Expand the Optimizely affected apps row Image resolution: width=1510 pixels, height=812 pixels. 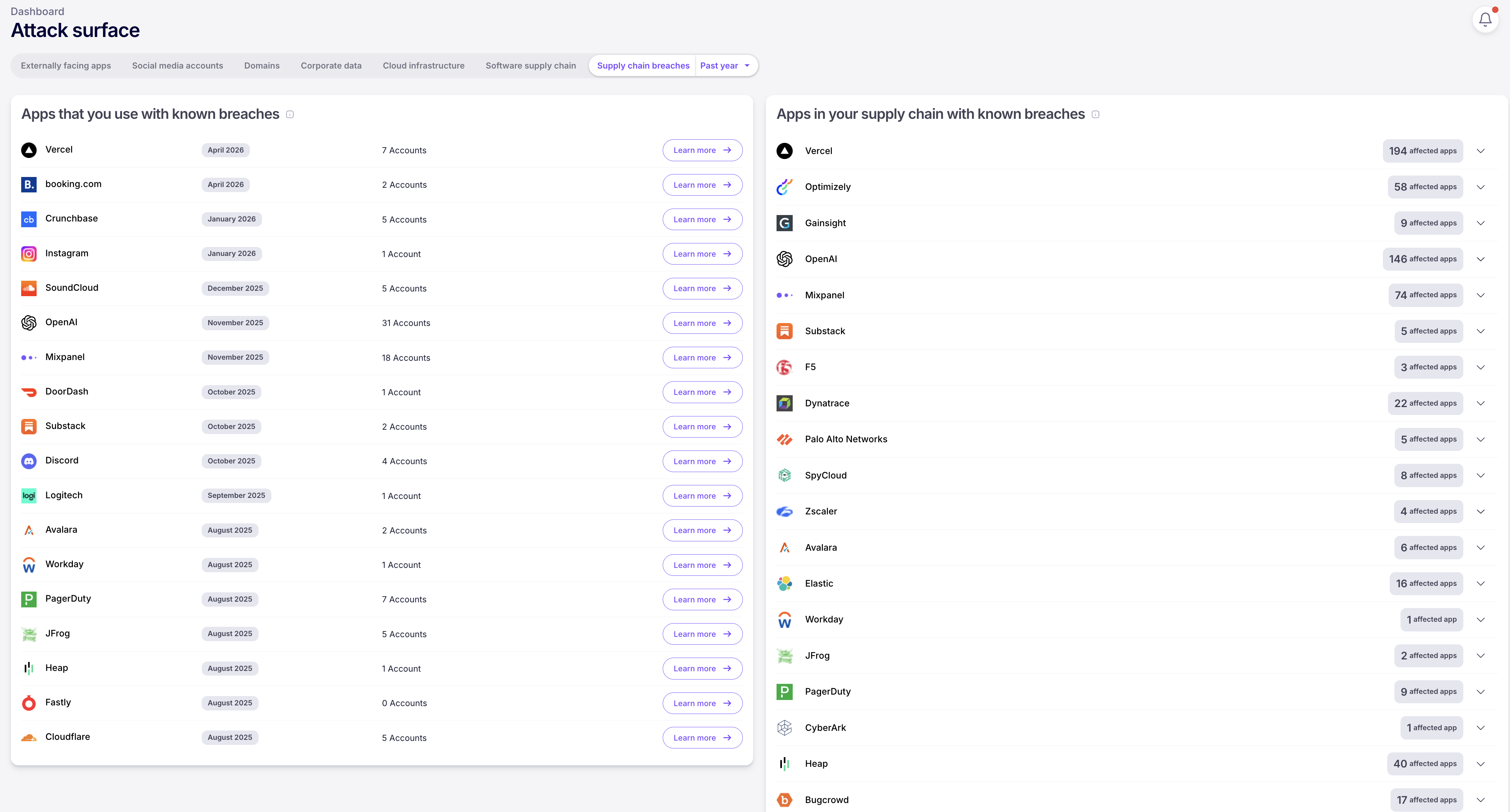click(1481, 187)
